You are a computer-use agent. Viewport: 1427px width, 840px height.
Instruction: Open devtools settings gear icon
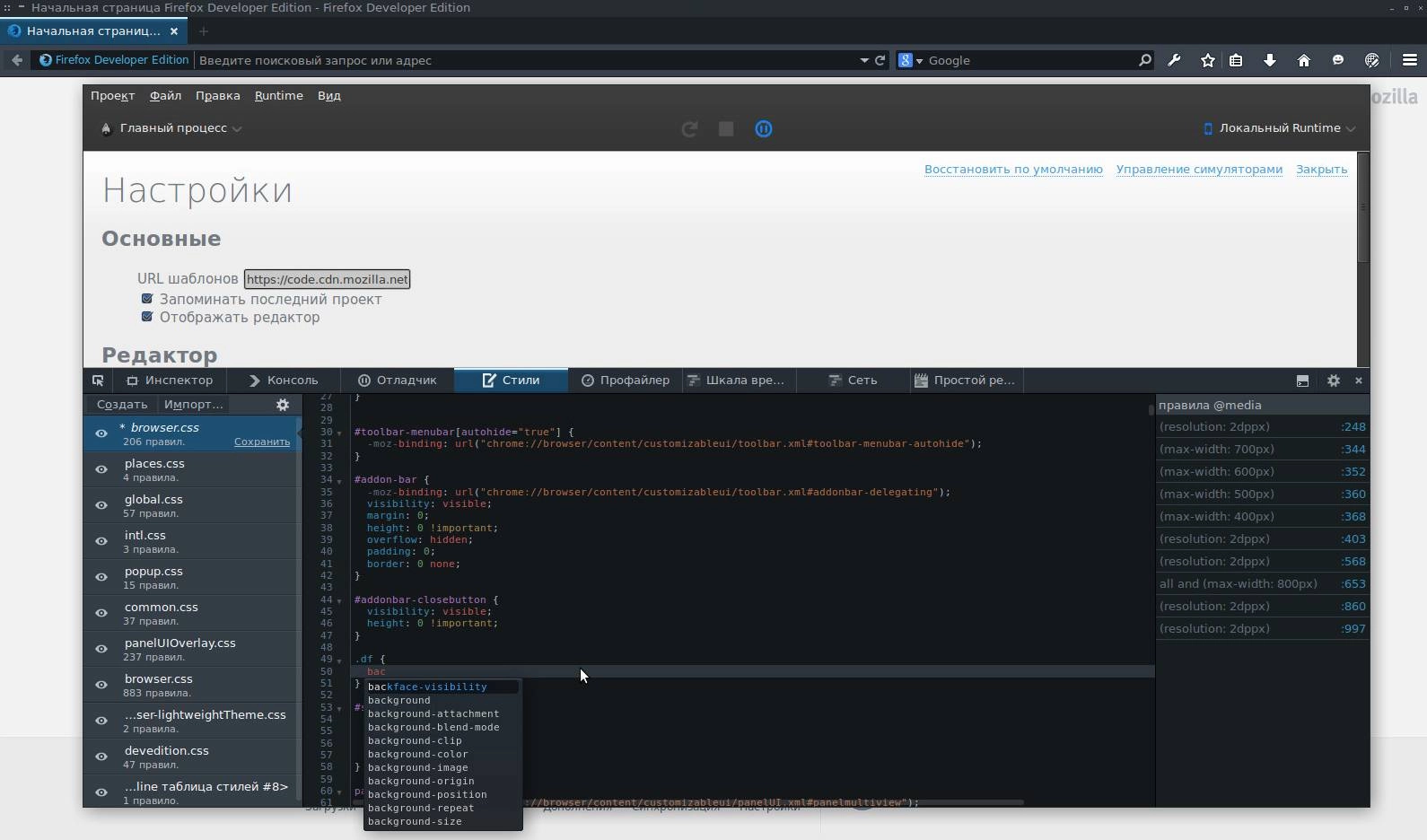[1334, 381]
